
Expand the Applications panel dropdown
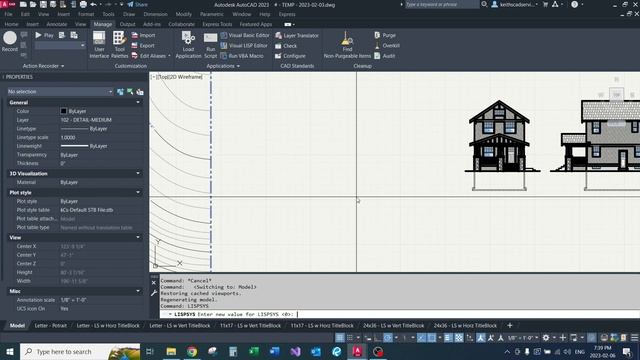223,66
